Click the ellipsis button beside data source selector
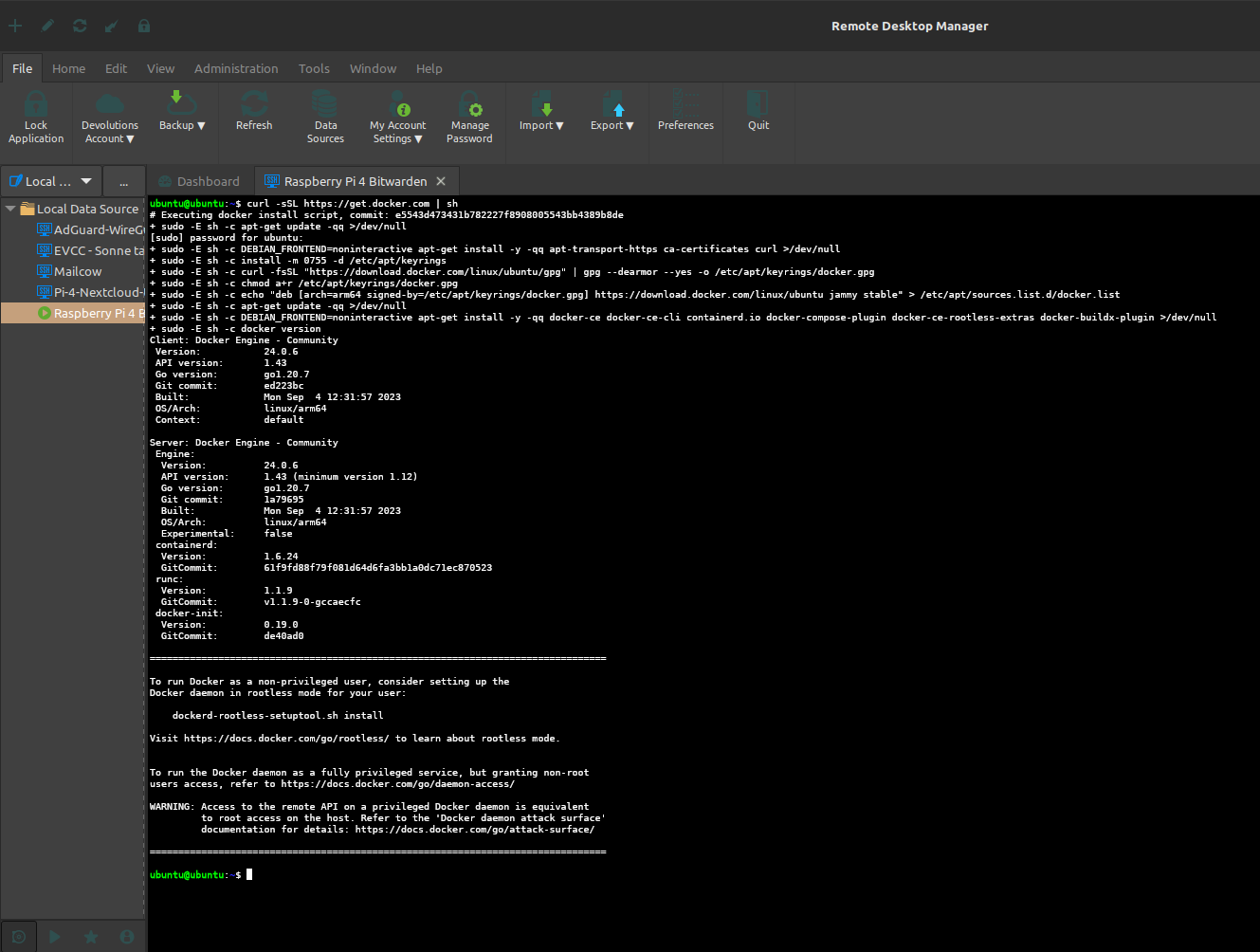Image resolution: width=1260 pixels, height=952 pixels. (123, 181)
